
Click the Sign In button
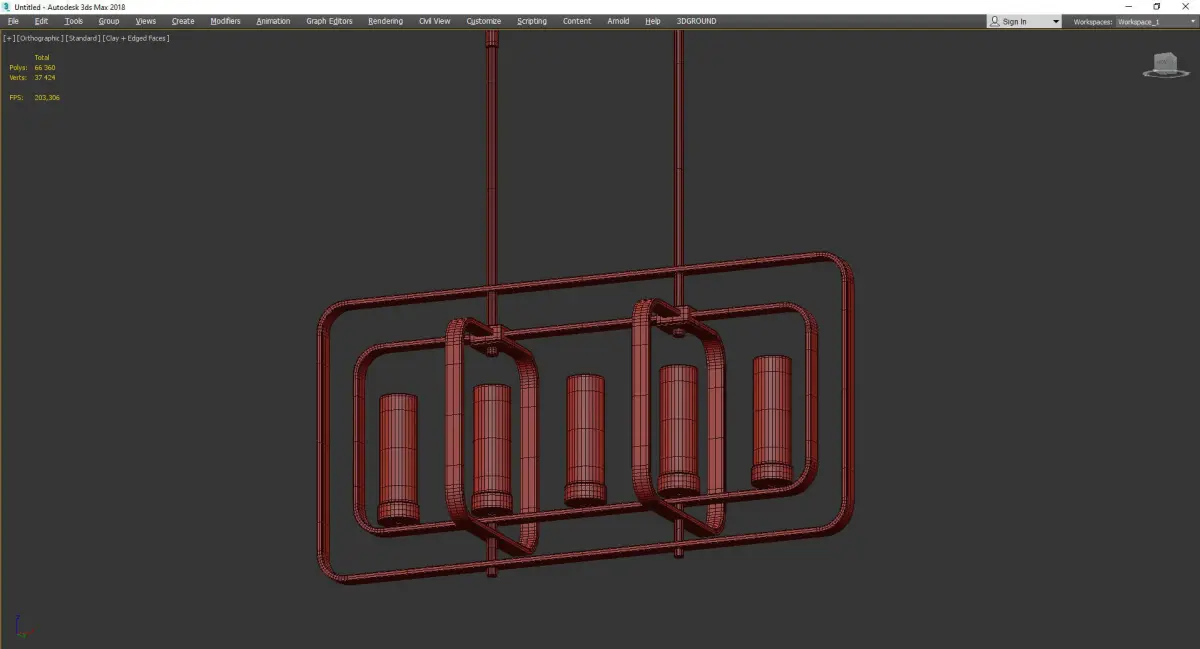click(1014, 21)
